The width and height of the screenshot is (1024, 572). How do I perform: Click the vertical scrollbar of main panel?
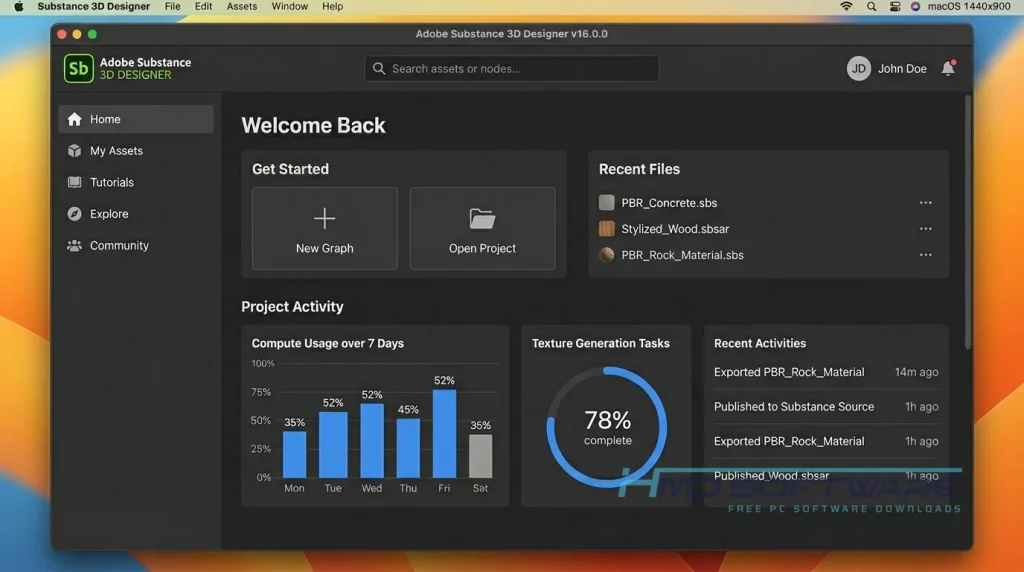tap(968, 222)
